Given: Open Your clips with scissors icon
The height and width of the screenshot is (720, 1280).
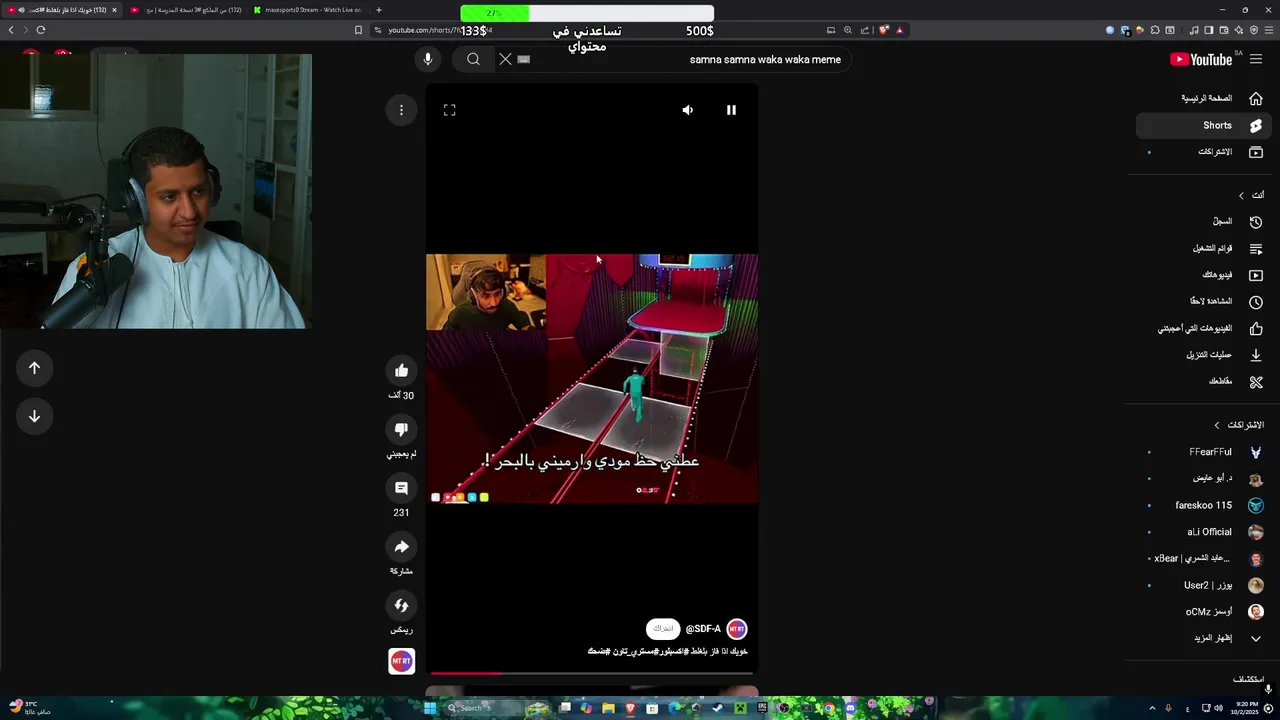Looking at the screenshot, I should tap(1204, 381).
